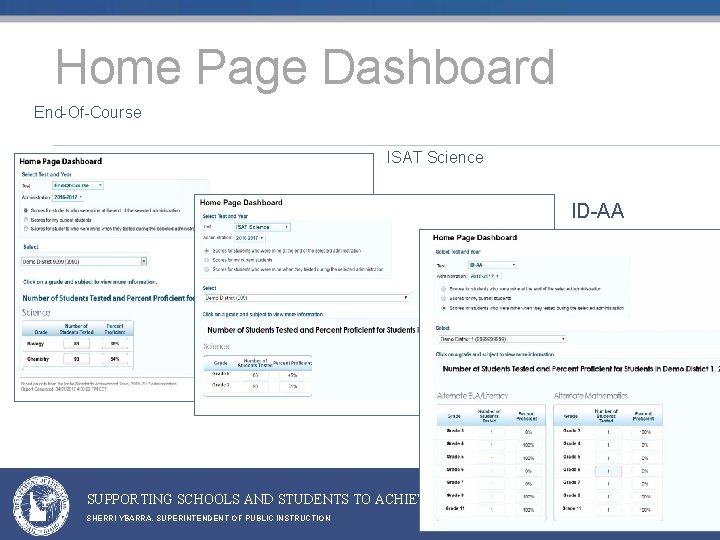The image size is (720, 540).
Task: Open the ISAT Science Test dropdown
Action: coord(262,227)
